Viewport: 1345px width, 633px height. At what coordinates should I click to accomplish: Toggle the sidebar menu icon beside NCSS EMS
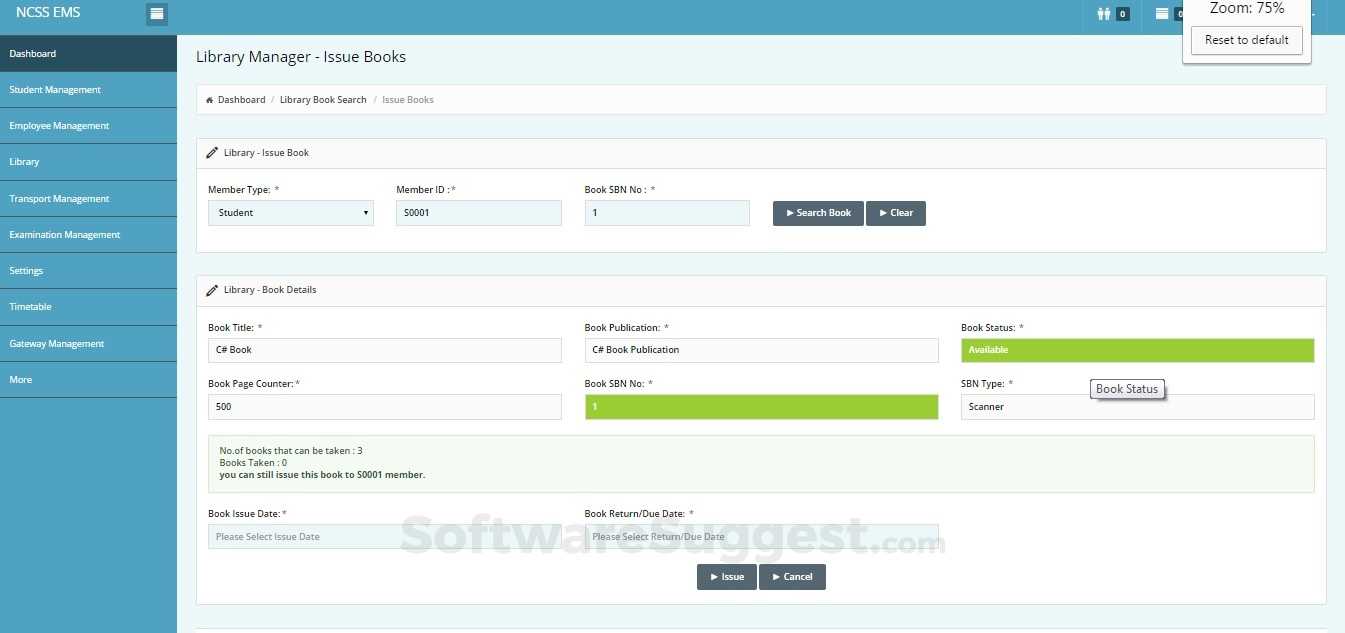click(x=156, y=14)
